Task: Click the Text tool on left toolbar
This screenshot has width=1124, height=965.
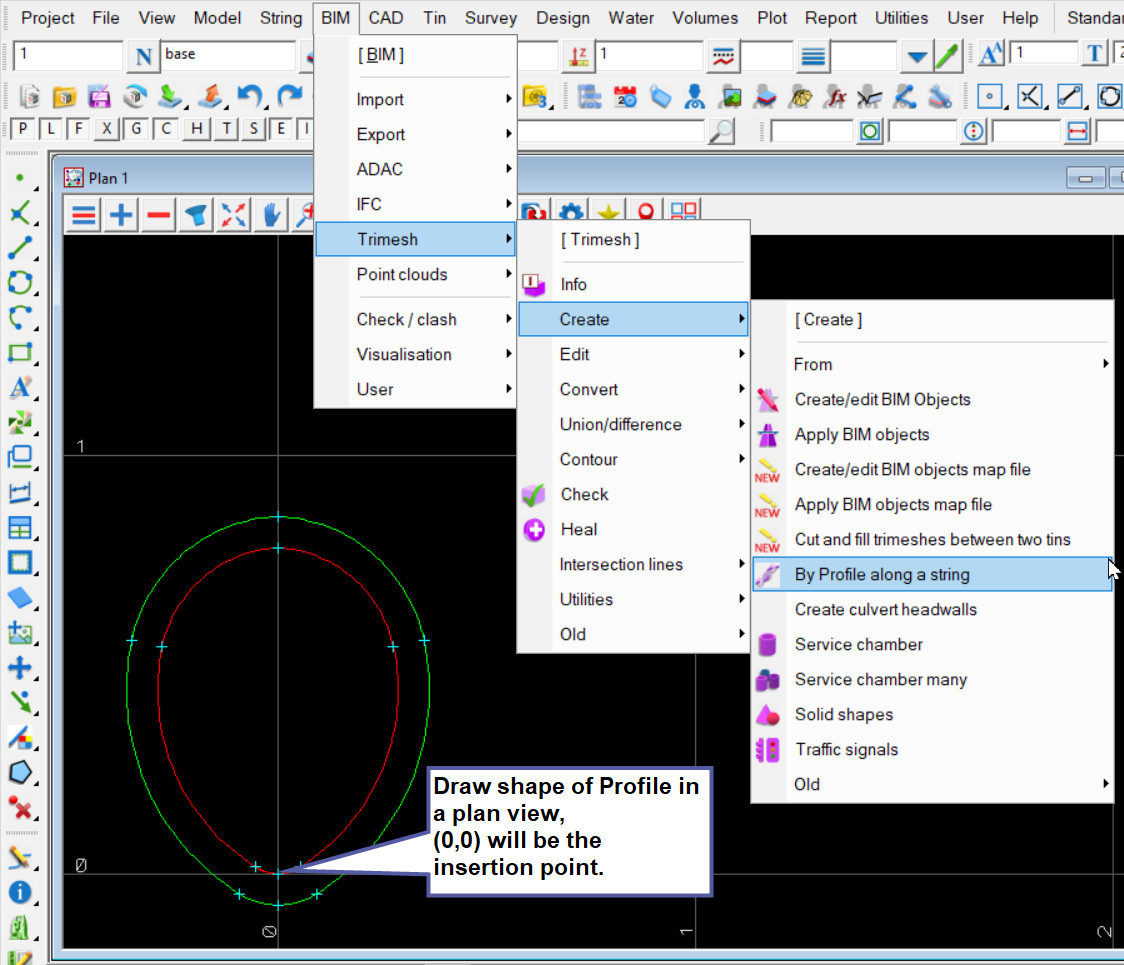Action: pyautogui.click(x=19, y=387)
